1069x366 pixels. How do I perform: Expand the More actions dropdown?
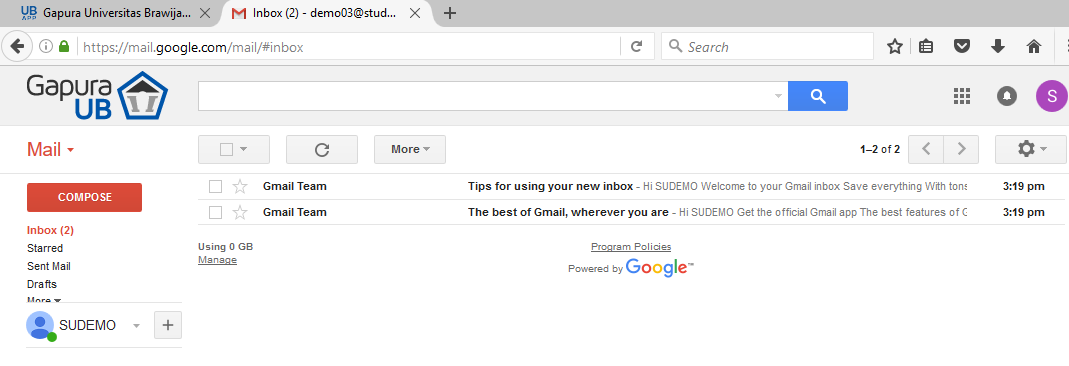coord(410,149)
